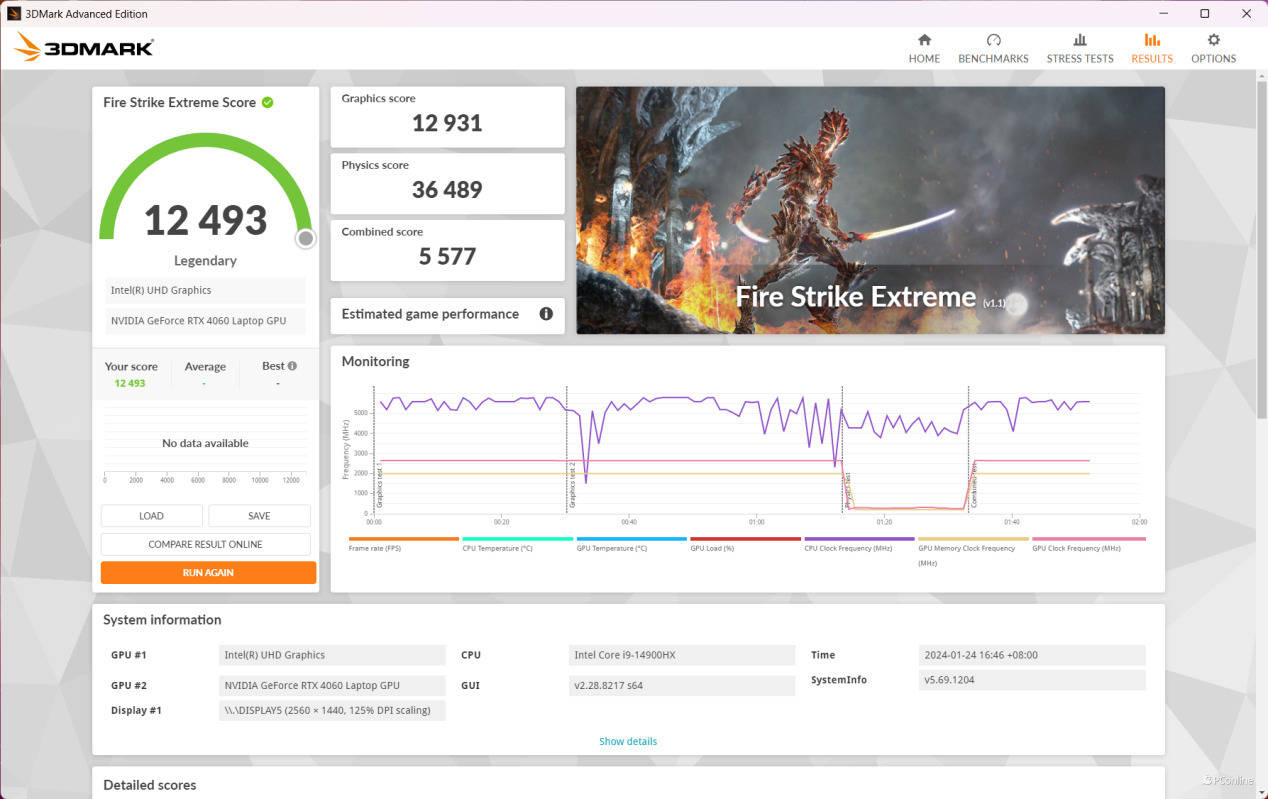Click the green validation checkmark beside score title
The width and height of the screenshot is (1268, 799).
pos(268,102)
